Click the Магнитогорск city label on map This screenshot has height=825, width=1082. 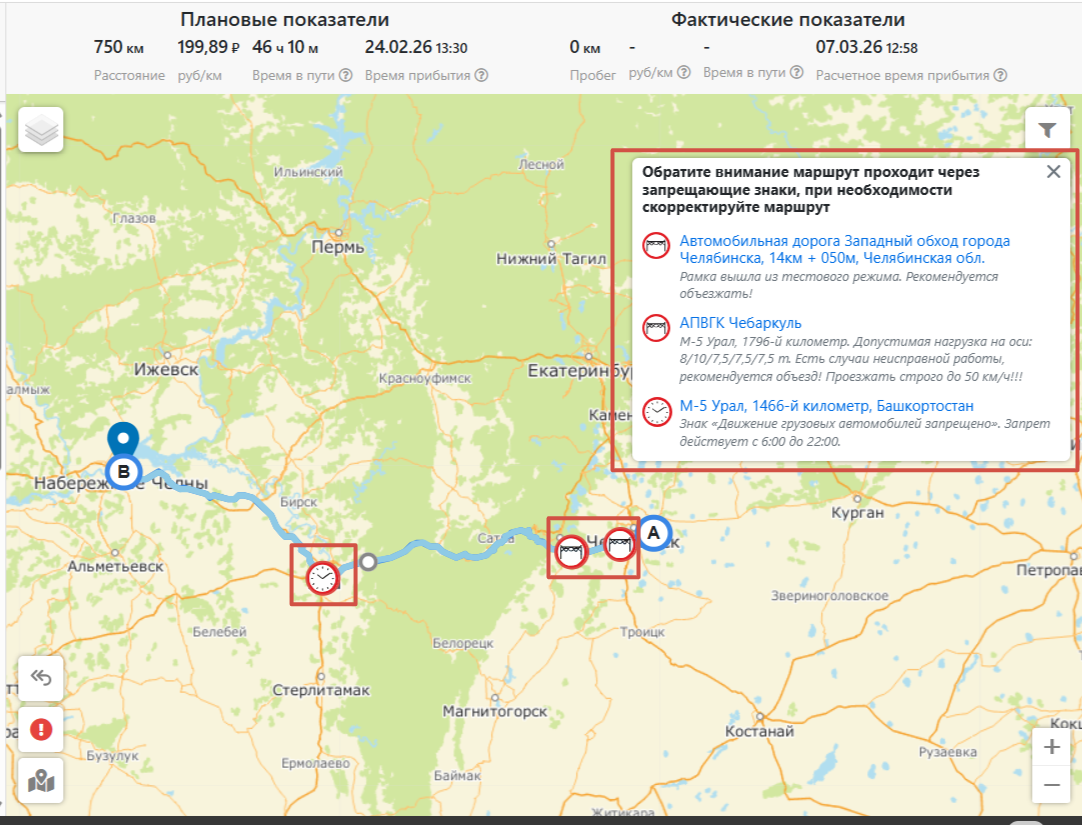[495, 711]
